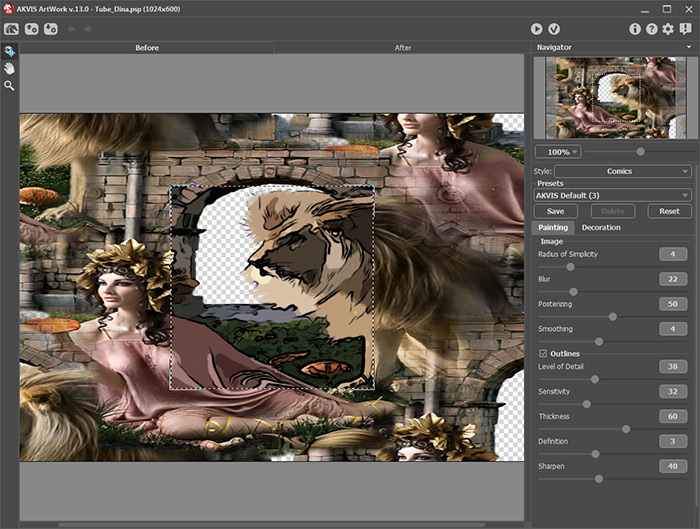Toggle the Outlines checkbox
The image size is (700, 529).
click(x=543, y=354)
